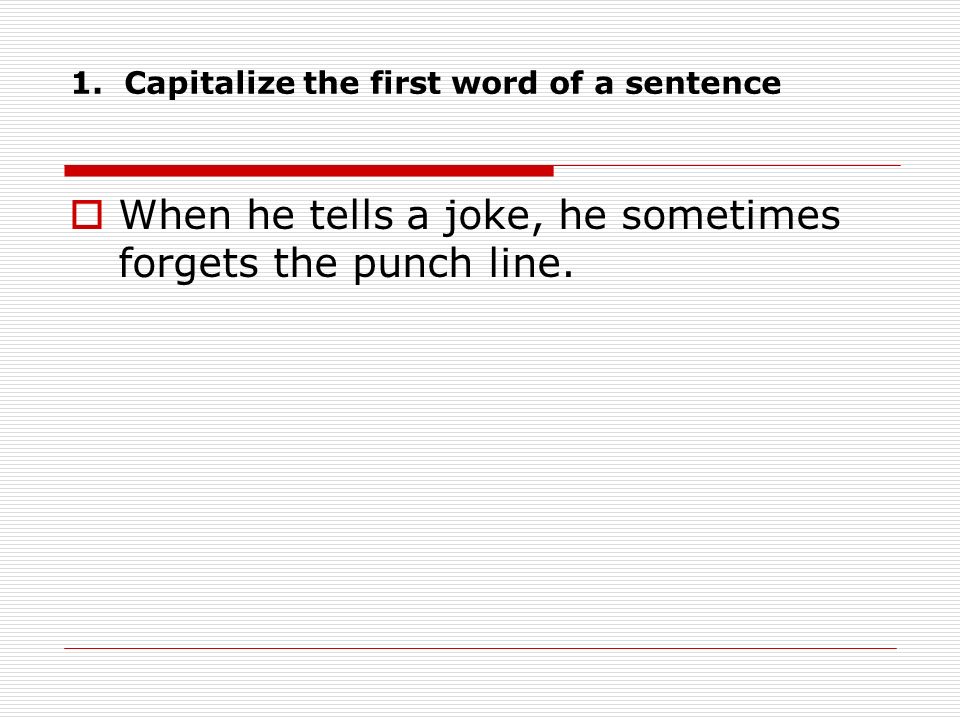This screenshot has height=720, width=960.
Task: Select the bold word "the" in the heading
Action: coord(331,83)
